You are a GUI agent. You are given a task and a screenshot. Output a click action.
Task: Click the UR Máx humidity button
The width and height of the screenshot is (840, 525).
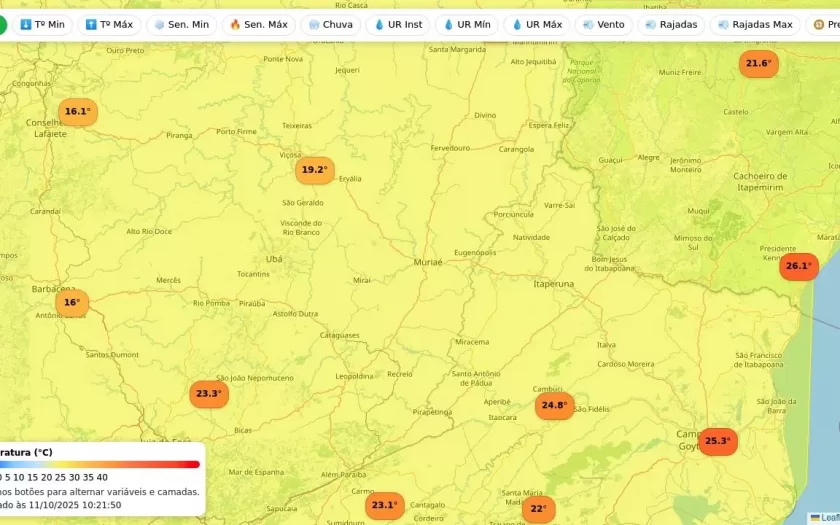point(536,25)
